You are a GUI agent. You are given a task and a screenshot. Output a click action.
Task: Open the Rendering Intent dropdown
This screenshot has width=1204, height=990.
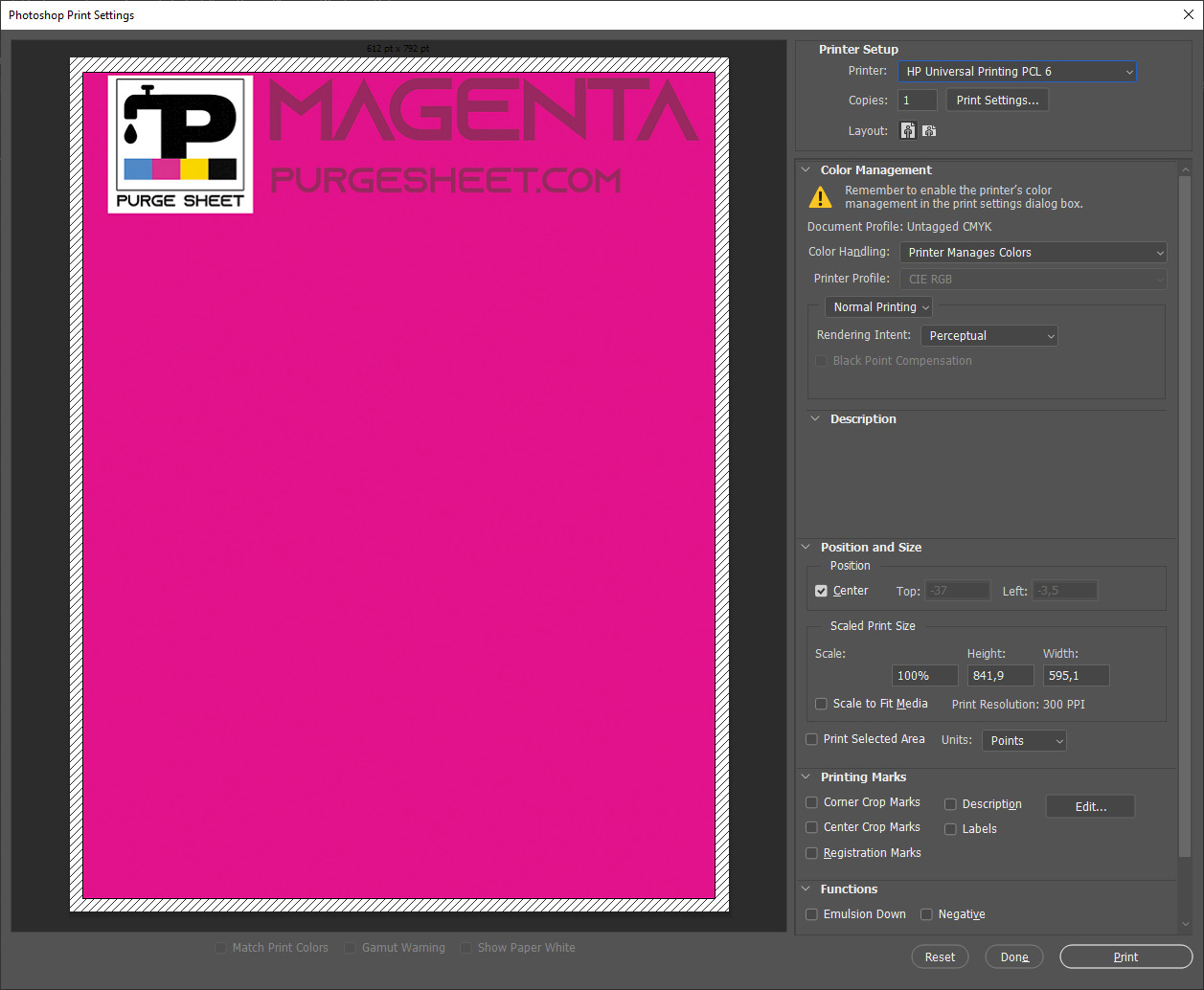coord(989,336)
